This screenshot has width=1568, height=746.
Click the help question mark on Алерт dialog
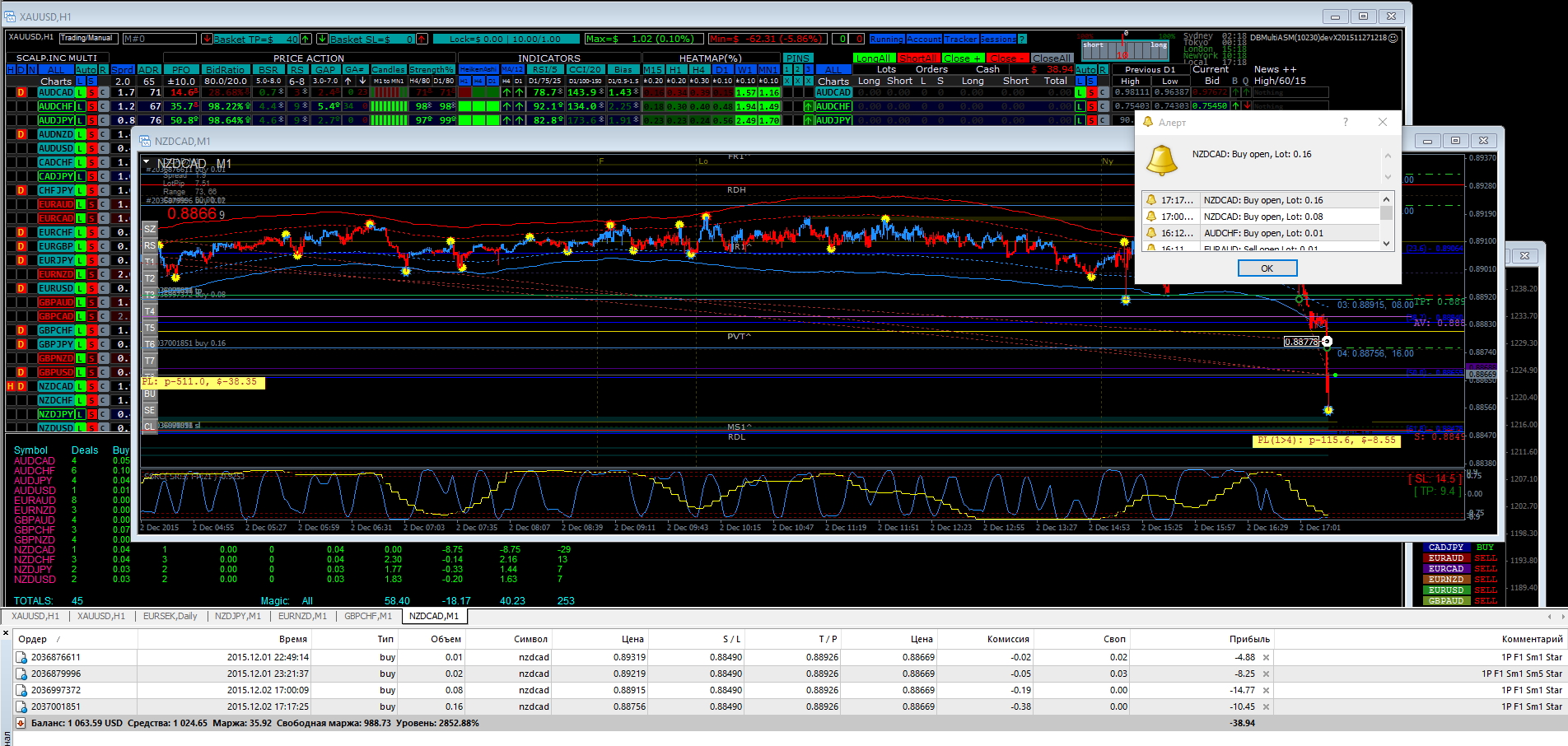1346,122
